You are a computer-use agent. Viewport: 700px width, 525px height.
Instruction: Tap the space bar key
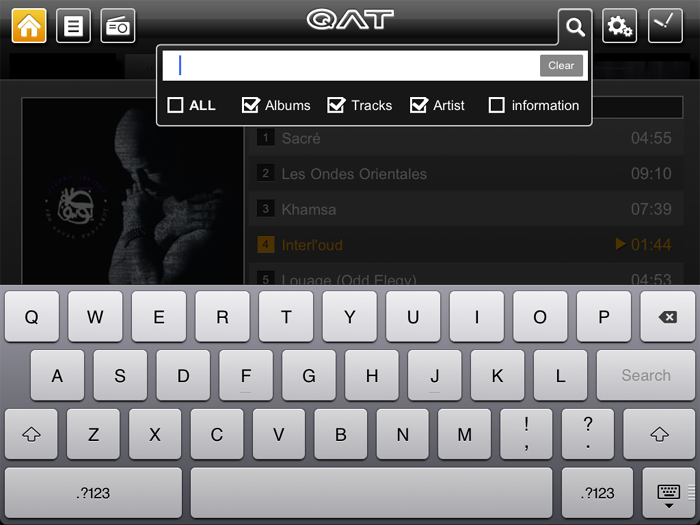(x=371, y=493)
